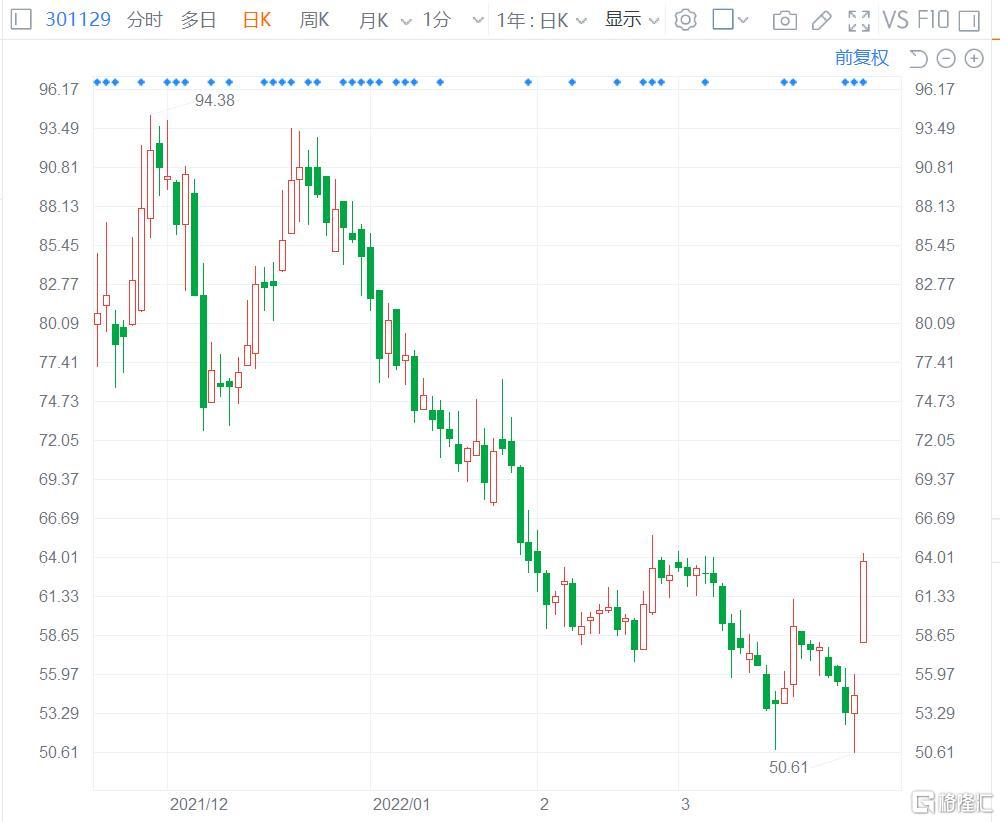Toggle the left sidebar panel icon
The width and height of the screenshot is (1000, 822).
tap(21, 20)
